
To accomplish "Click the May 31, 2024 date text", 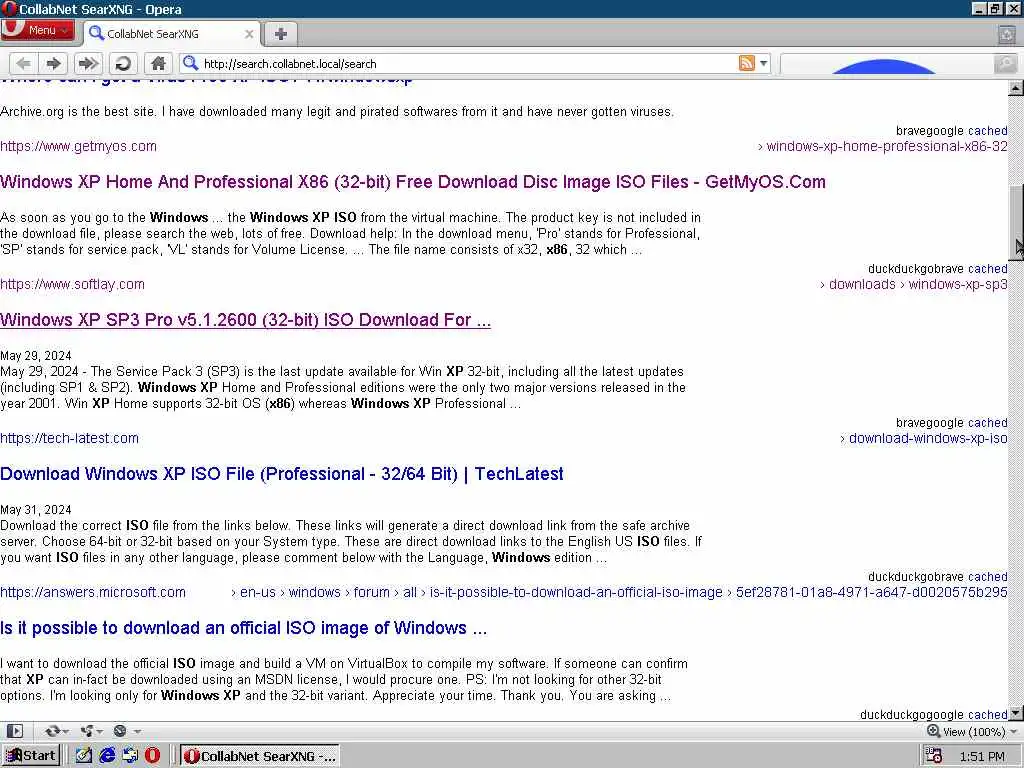I will [x=36, y=510].
